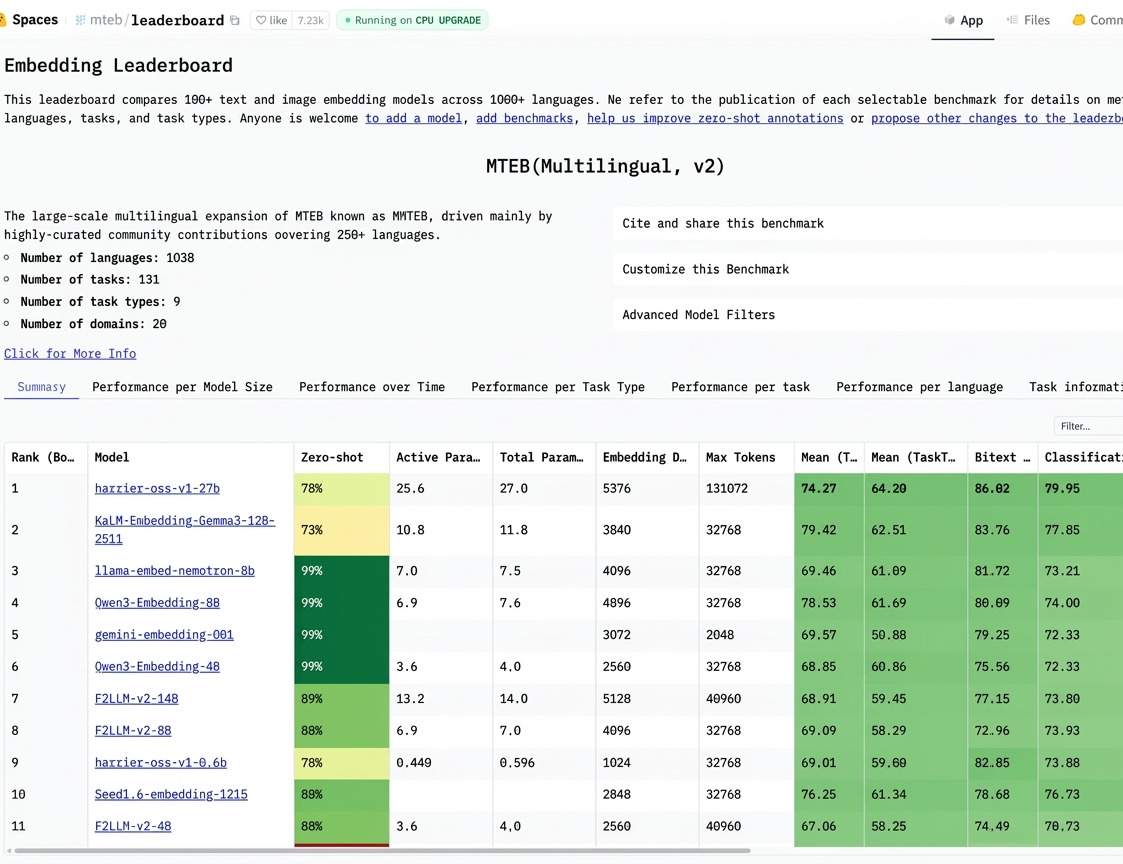Screen dimensions: 1123x864
Task: Open the Qwen3-Embedding-8B model link
Action: (157, 602)
